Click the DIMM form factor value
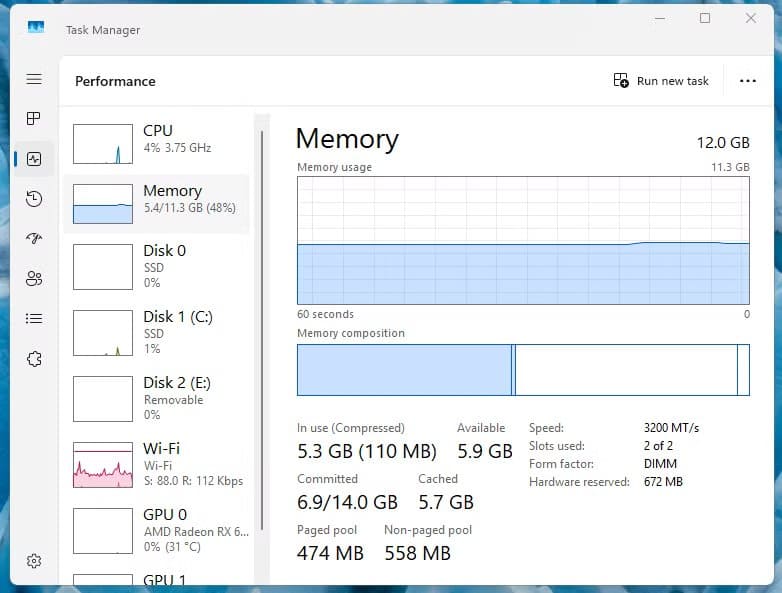The height and width of the screenshot is (593, 782). click(660, 463)
